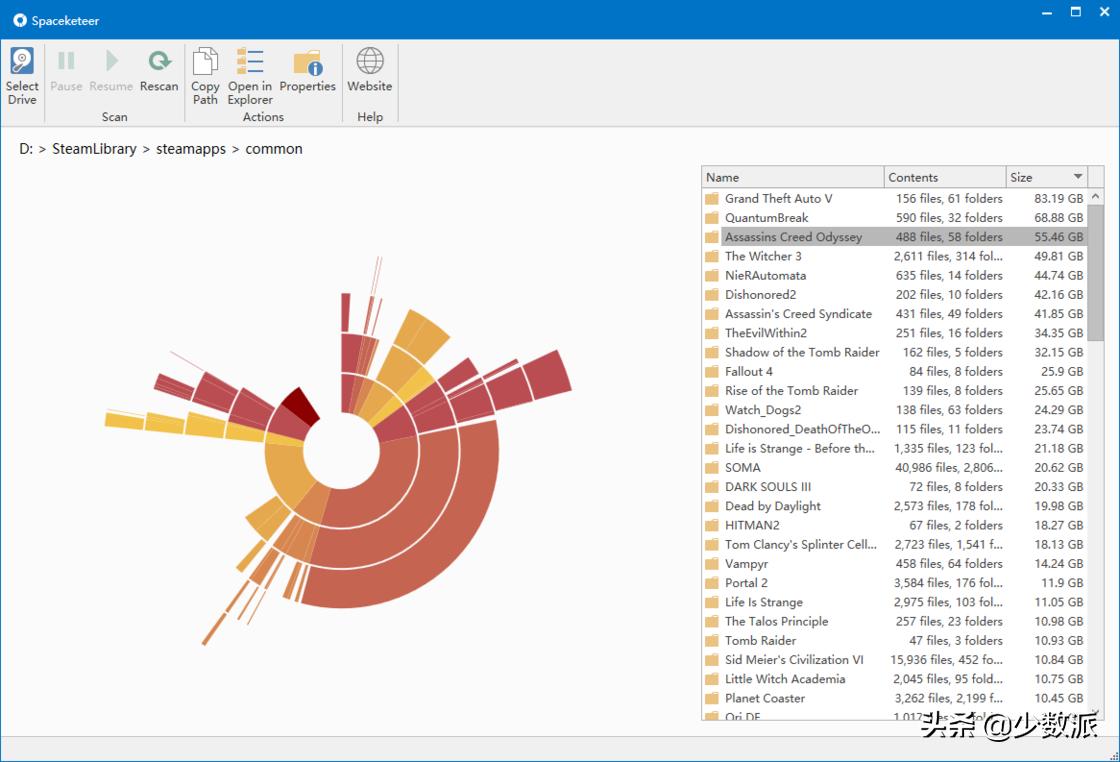Pause the current scan
The height and width of the screenshot is (762, 1120).
(66, 71)
